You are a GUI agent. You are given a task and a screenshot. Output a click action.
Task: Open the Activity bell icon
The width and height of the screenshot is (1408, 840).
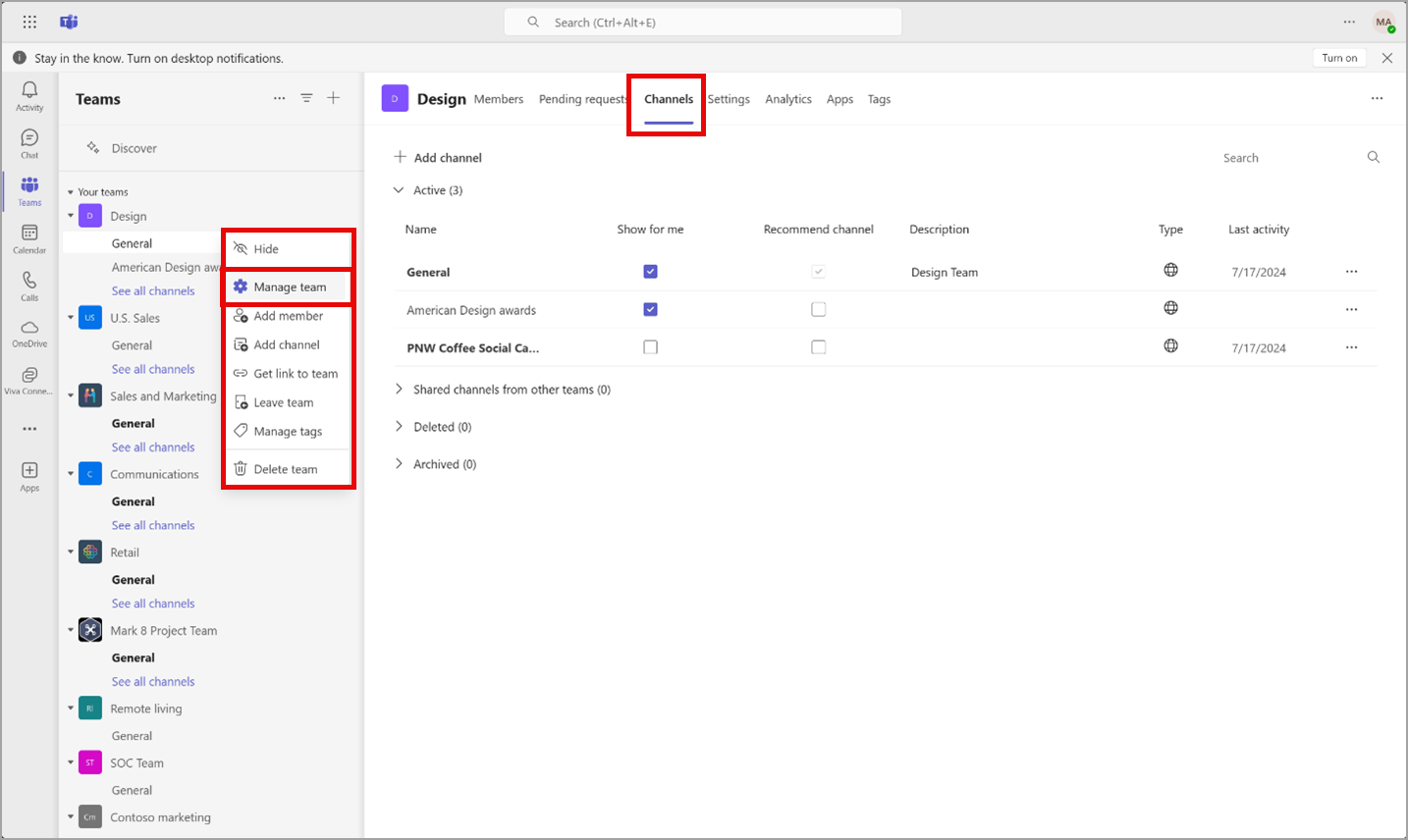(29, 95)
